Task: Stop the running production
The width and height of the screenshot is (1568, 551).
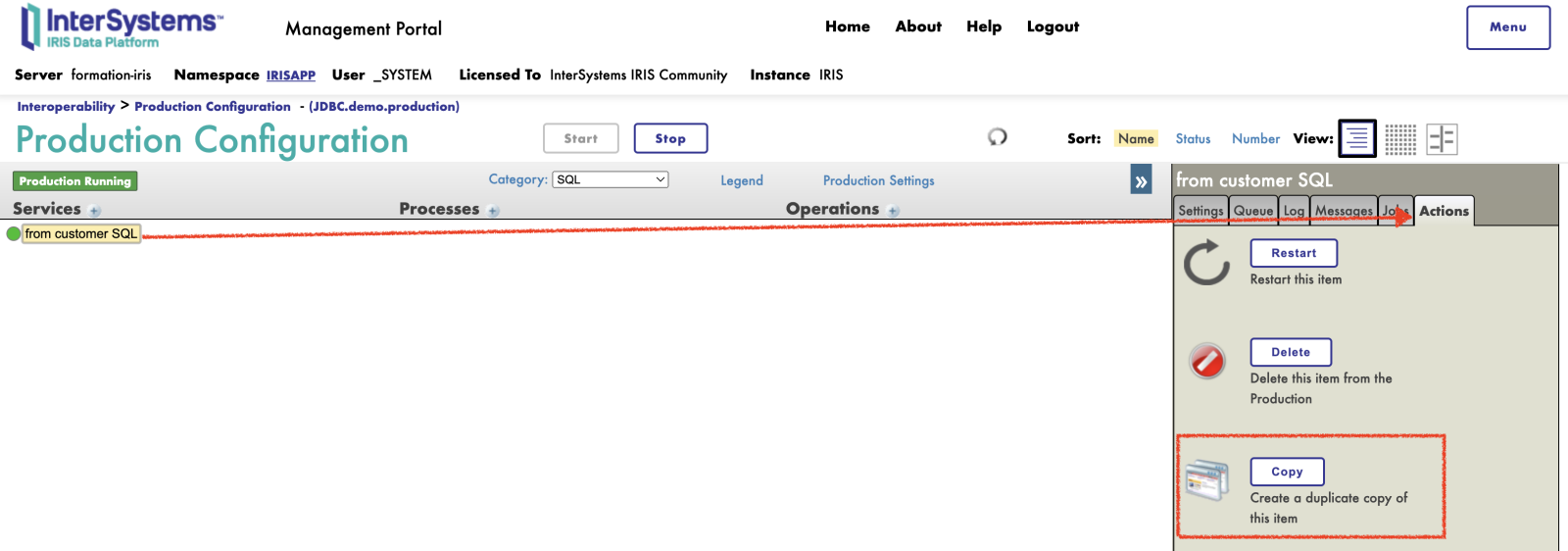Action: (x=670, y=138)
